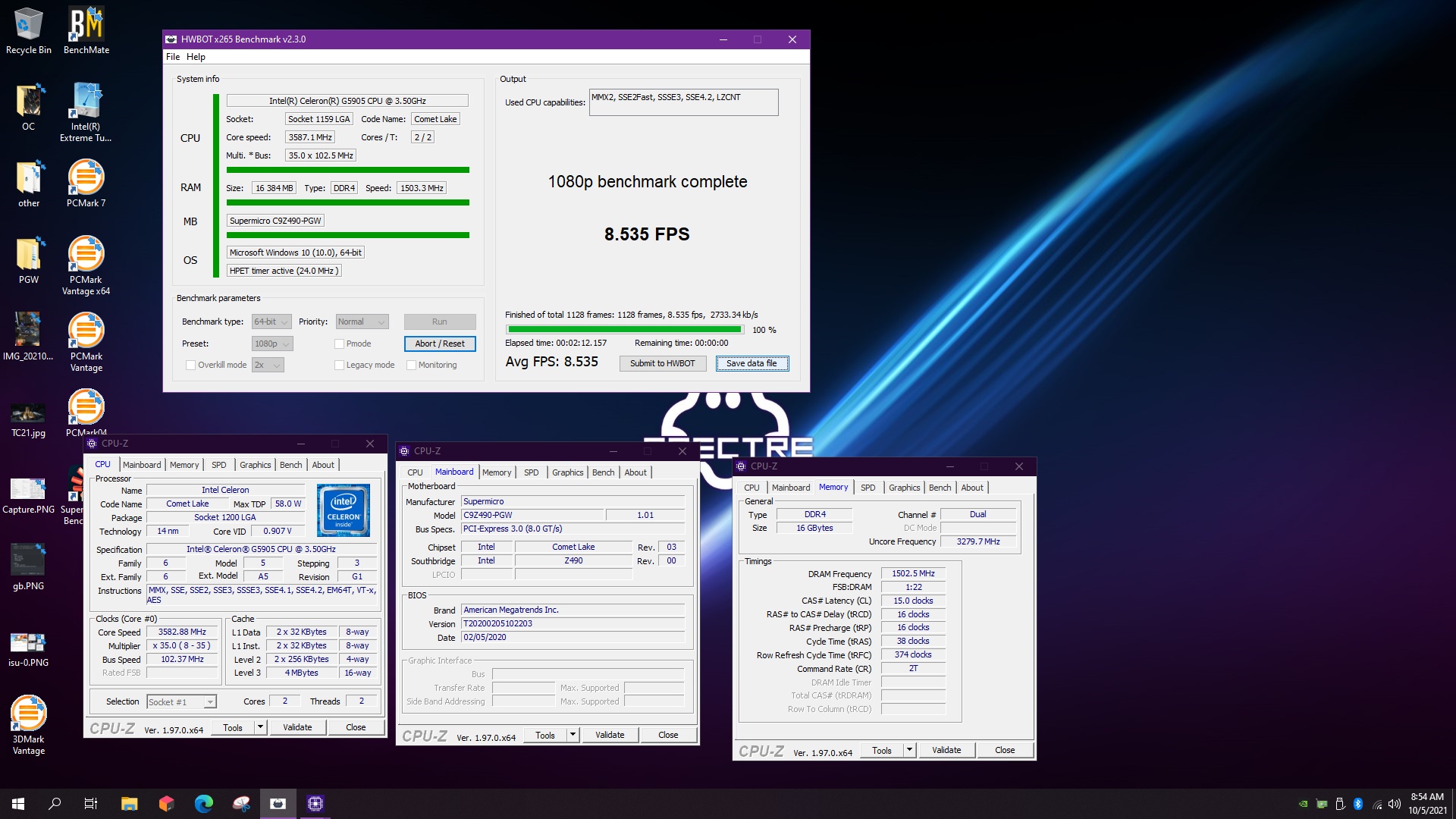Click the green CPU status bar
Screen dimensions: 1456x819
348,170
